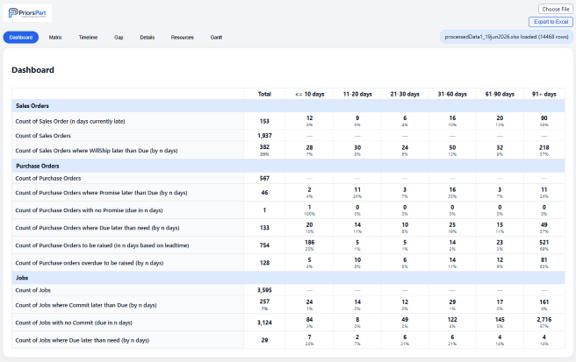The image size is (576, 362).
Task: Go to the Gap tab
Action: pyautogui.click(x=119, y=37)
